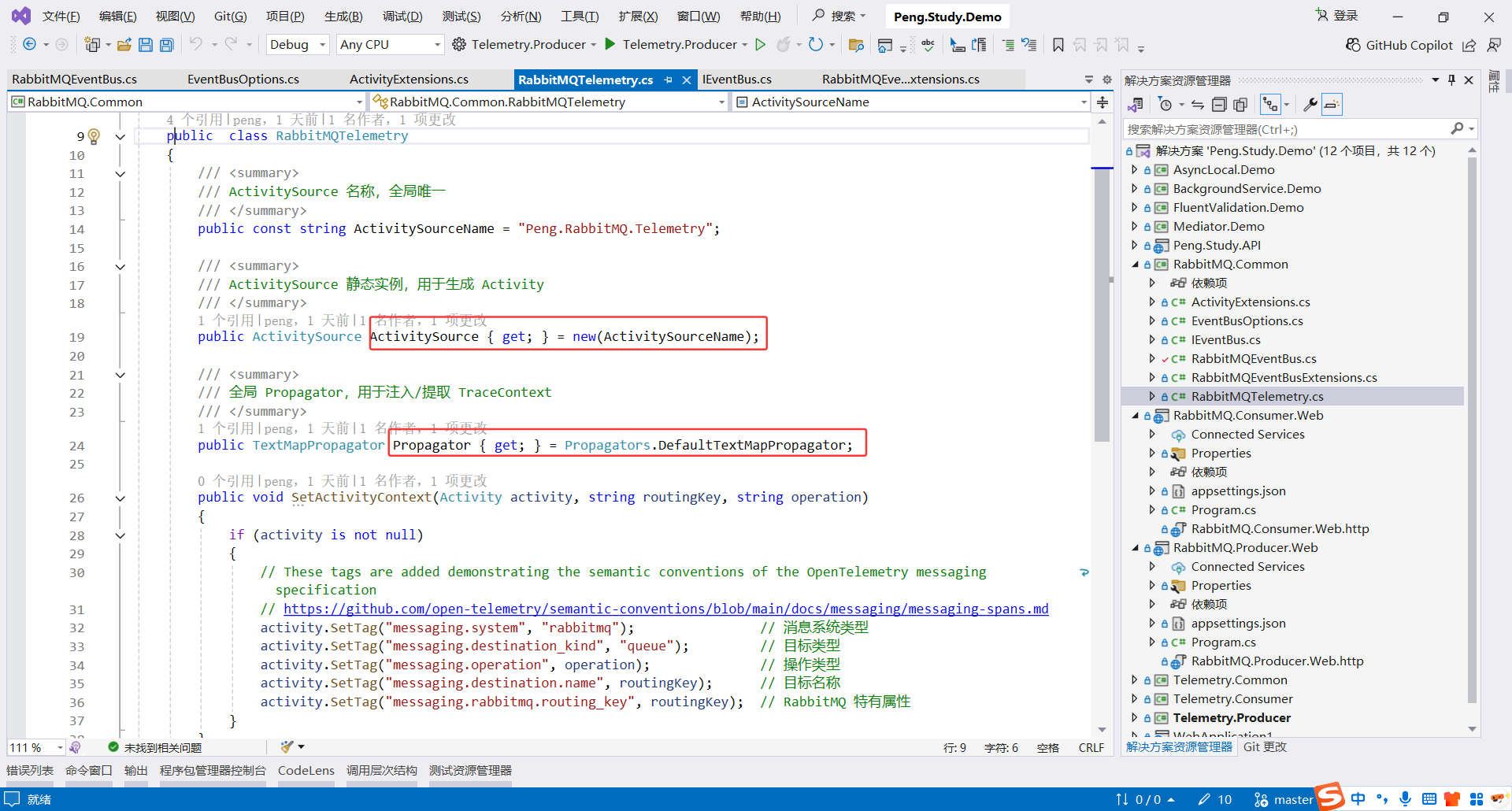Click the split editor window icon
1512x811 pixels.
coord(1102,102)
